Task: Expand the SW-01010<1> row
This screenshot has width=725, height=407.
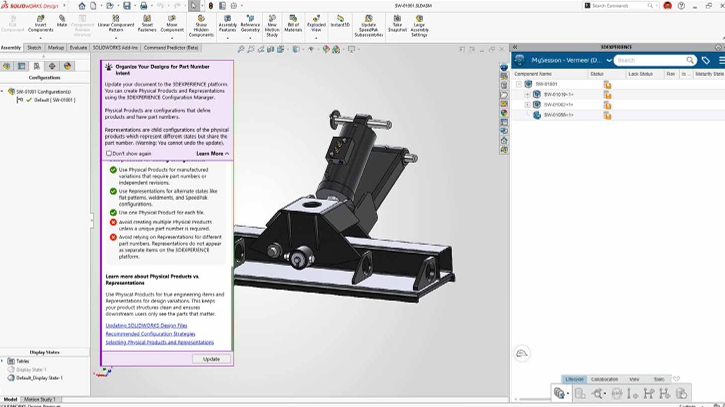Action: (x=527, y=94)
